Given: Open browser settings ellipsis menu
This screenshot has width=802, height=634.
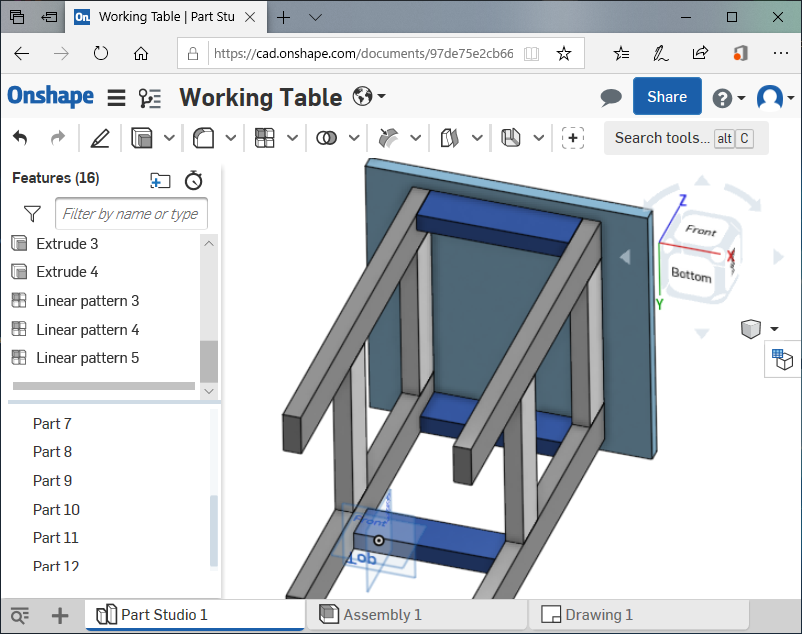Looking at the screenshot, I should (781, 53).
